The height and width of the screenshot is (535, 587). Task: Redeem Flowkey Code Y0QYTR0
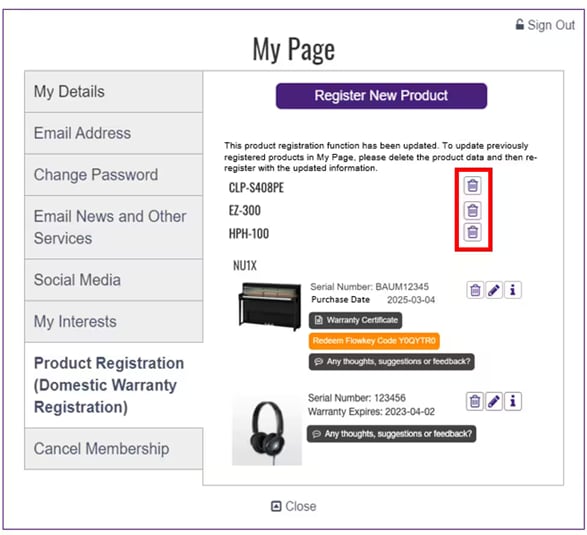pos(374,341)
